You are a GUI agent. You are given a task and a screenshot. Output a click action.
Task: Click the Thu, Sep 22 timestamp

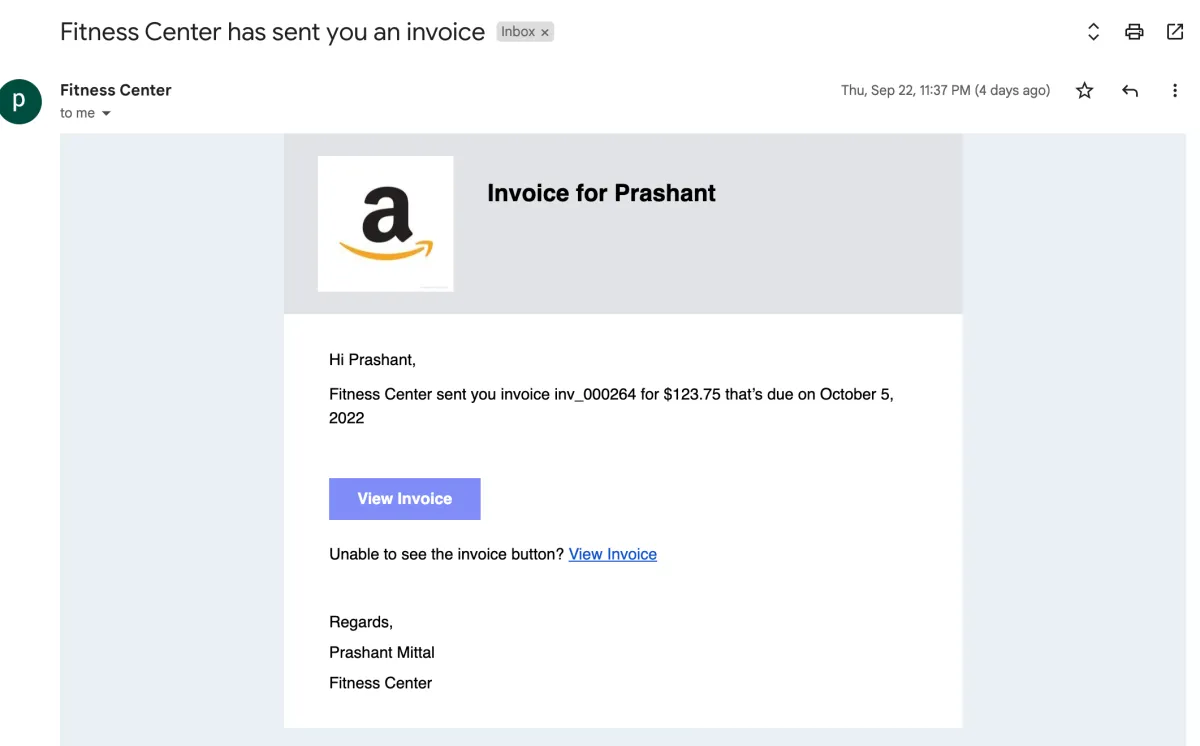coord(945,91)
